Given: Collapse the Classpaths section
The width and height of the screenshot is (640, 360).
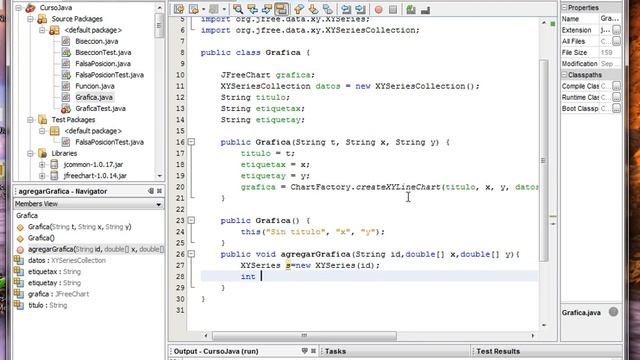Looking at the screenshot, I should 564,75.
